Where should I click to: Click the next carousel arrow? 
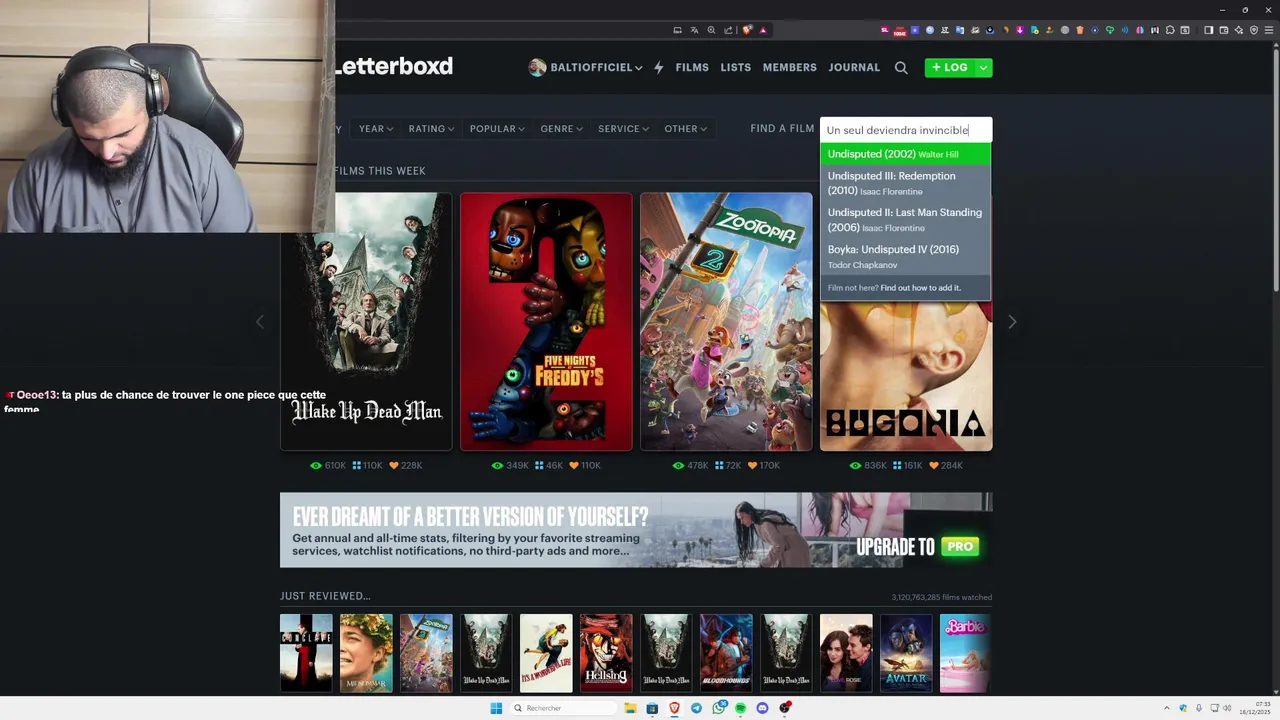pyautogui.click(x=1012, y=321)
